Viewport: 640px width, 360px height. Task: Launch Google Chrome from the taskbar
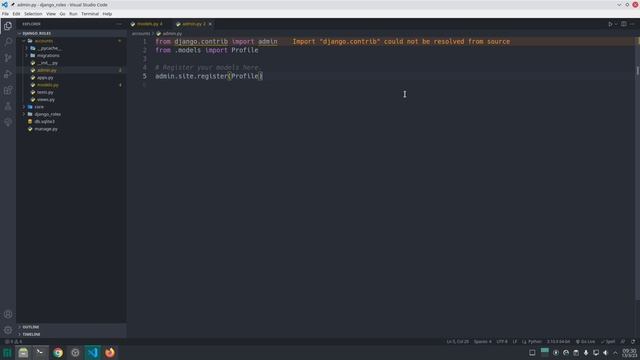(x=58, y=353)
